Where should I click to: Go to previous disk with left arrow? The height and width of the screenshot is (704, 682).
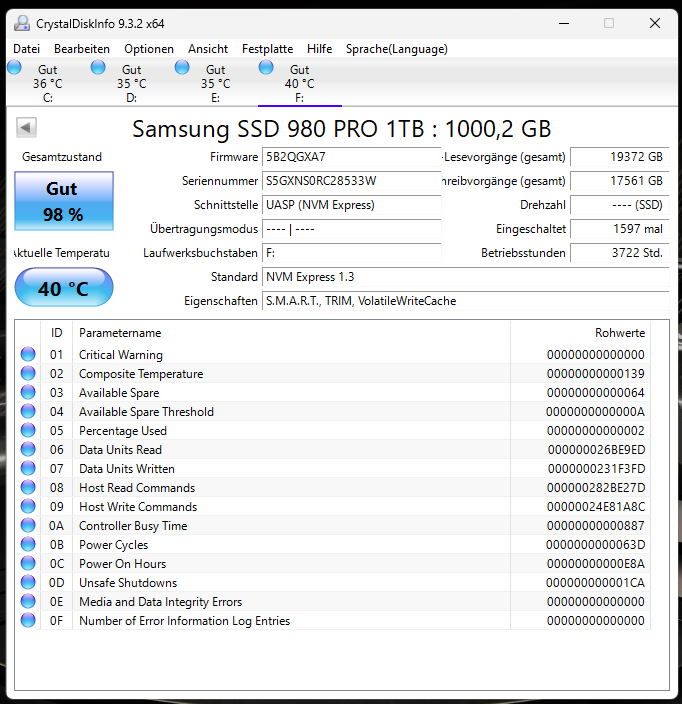[26, 128]
